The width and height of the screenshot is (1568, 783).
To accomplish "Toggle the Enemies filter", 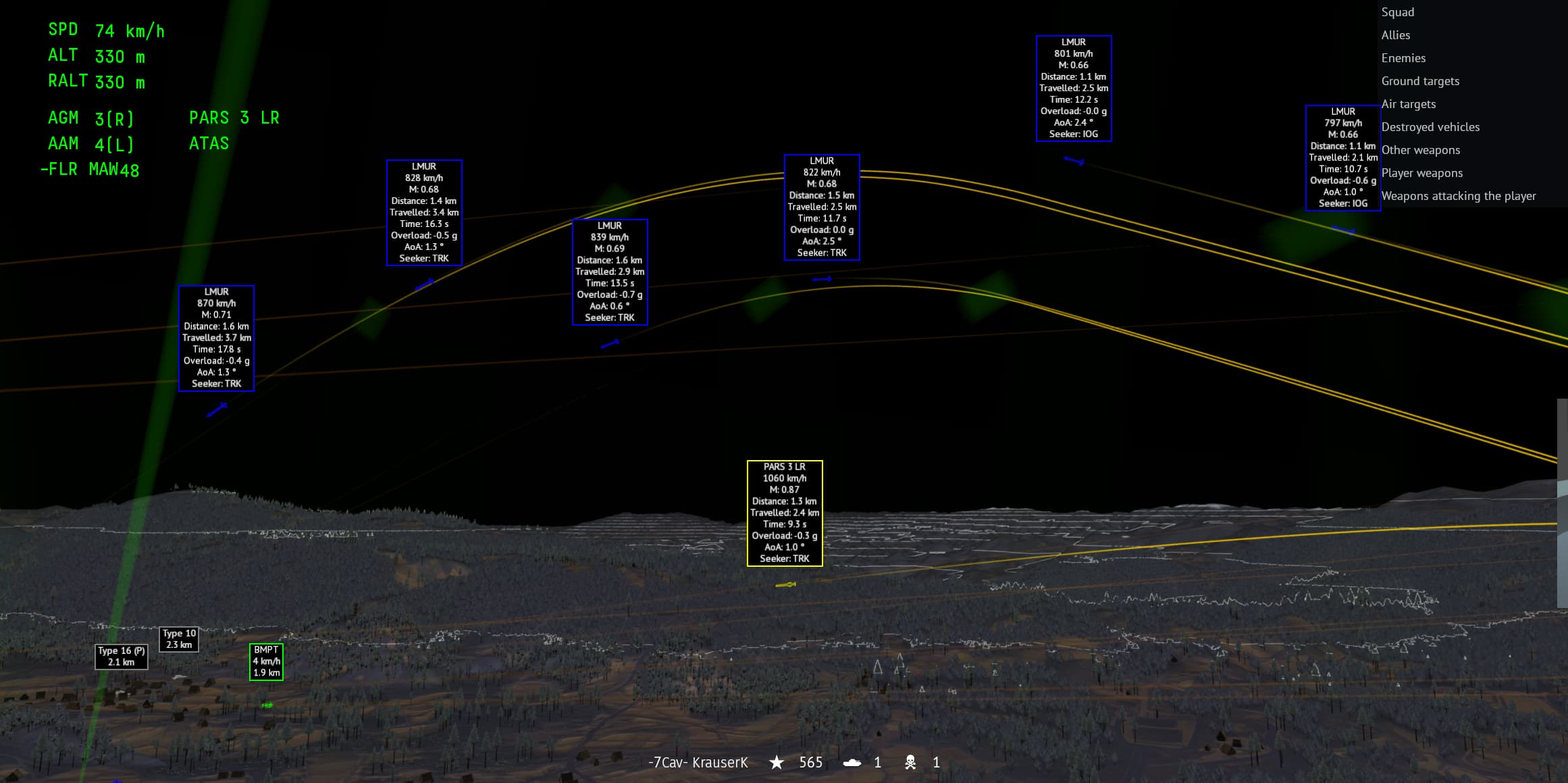I will (1403, 58).
